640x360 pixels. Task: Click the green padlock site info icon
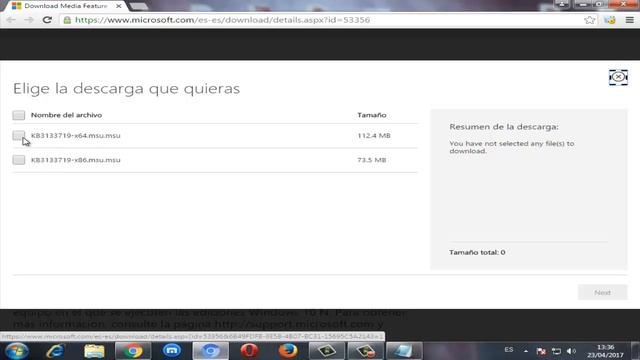click(x=67, y=20)
